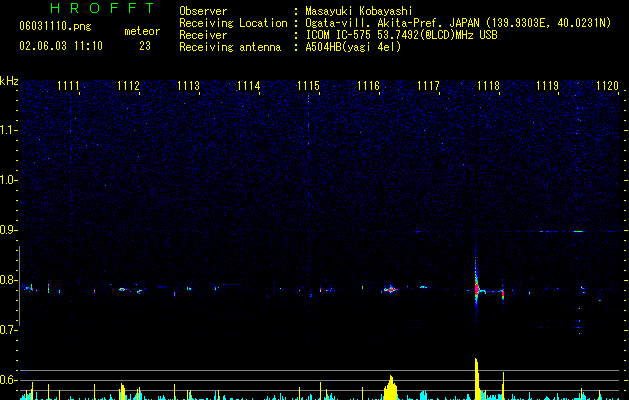The height and width of the screenshot is (400, 629).
Task: Click the "Observer" field label
Action: pos(203,11)
